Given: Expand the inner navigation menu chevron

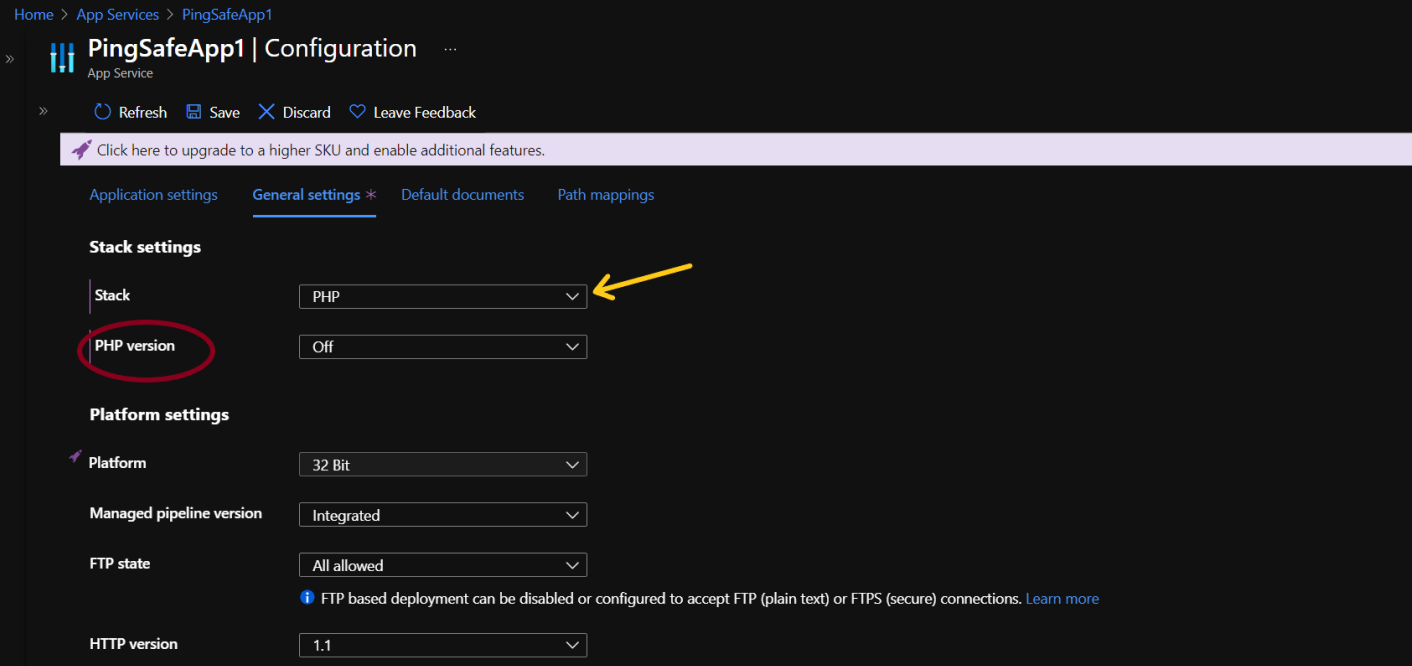Looking at the screenshot, I should click(x=43, y=111).
